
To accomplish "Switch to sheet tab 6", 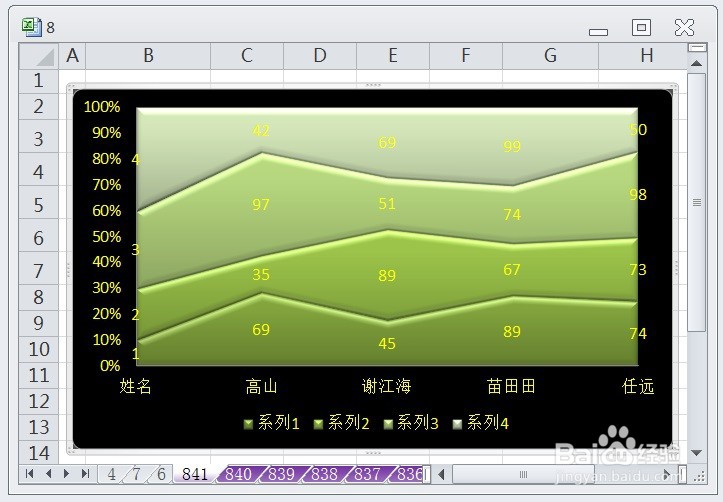I will pyautogui.click(x=161, y=474).
